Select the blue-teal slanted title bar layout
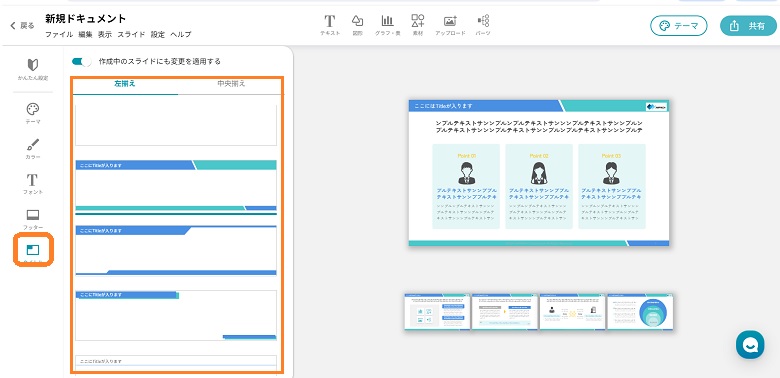The width and height of the screenshot is (780, 378). point(176,185)
